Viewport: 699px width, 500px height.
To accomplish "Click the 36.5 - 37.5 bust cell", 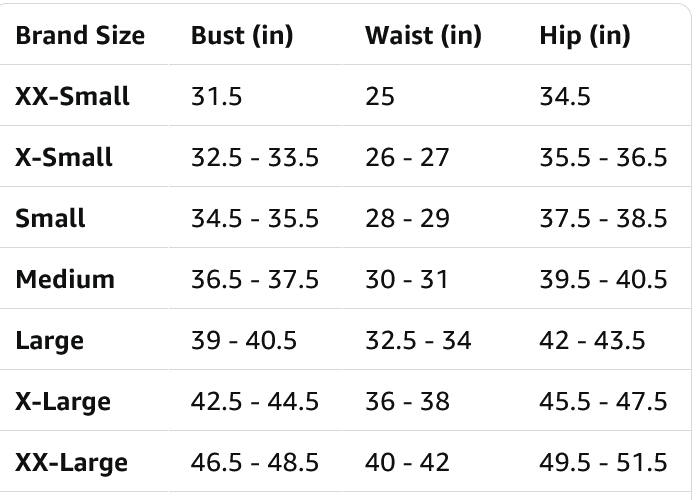I will pyautogui.click(x=255, y=280).
